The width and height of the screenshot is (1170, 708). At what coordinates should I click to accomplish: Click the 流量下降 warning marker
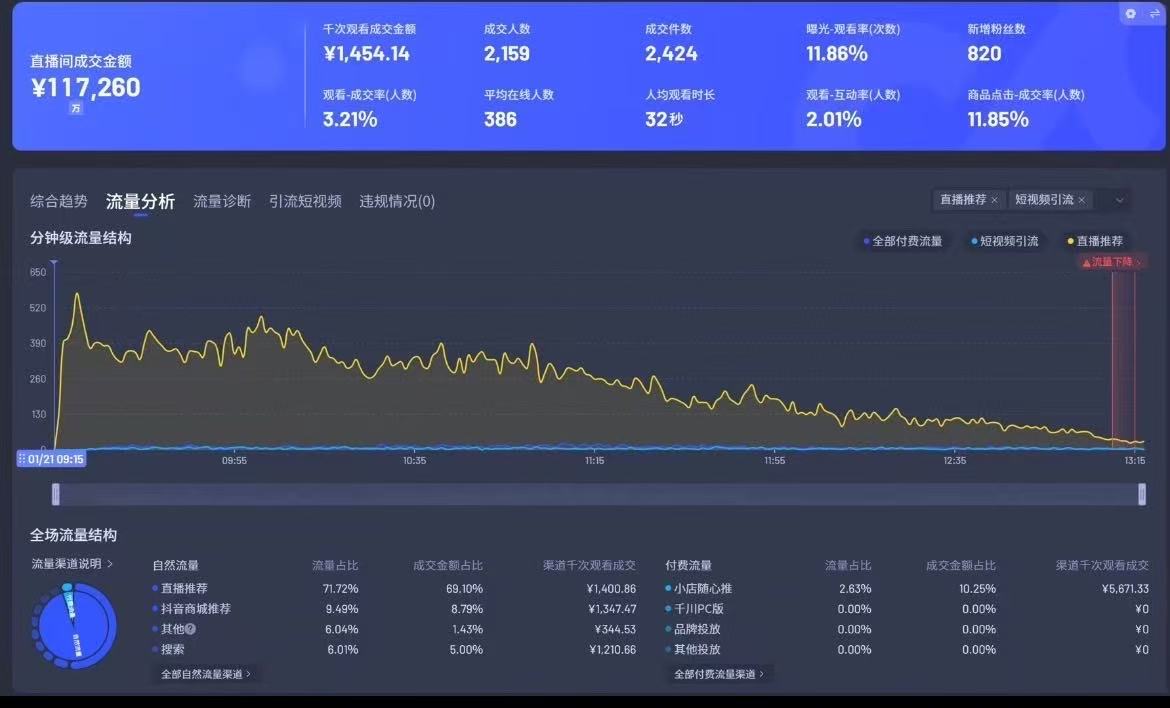coord(1112,262)
